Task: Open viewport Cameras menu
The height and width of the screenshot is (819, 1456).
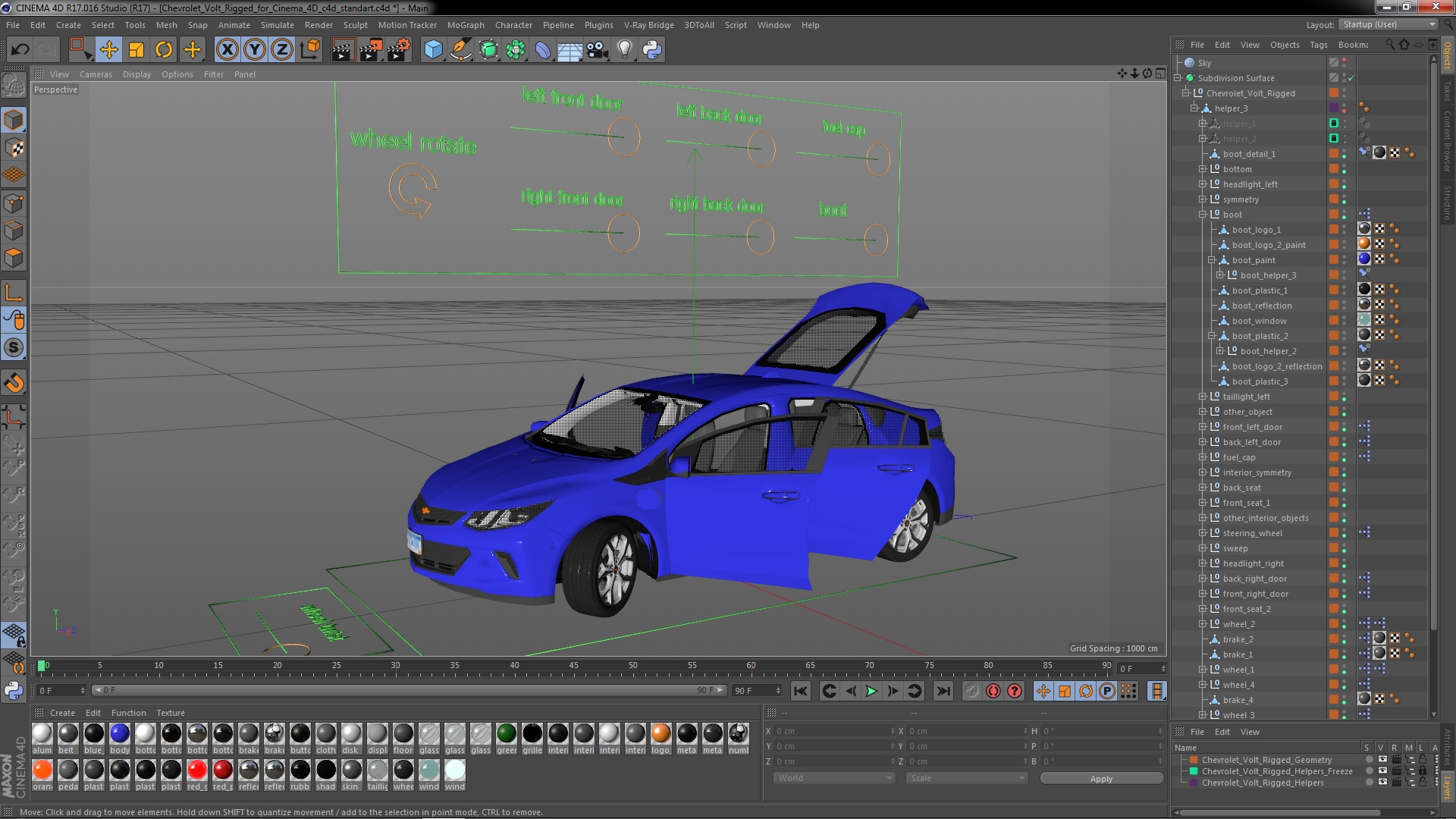Action: coord(96,74)
